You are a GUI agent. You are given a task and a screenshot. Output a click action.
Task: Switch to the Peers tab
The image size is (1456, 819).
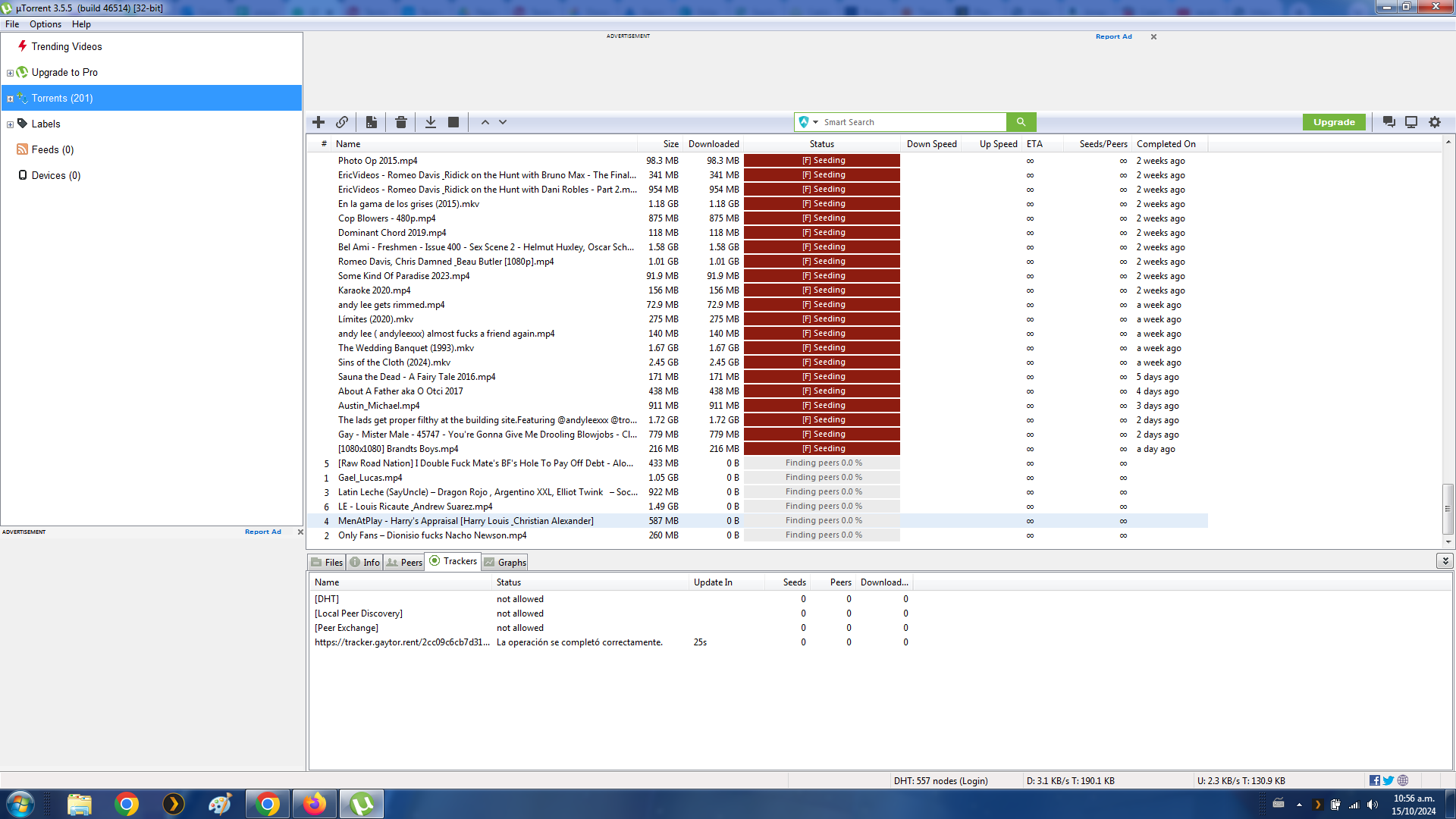pyautogui.click(x=404, y=562)
